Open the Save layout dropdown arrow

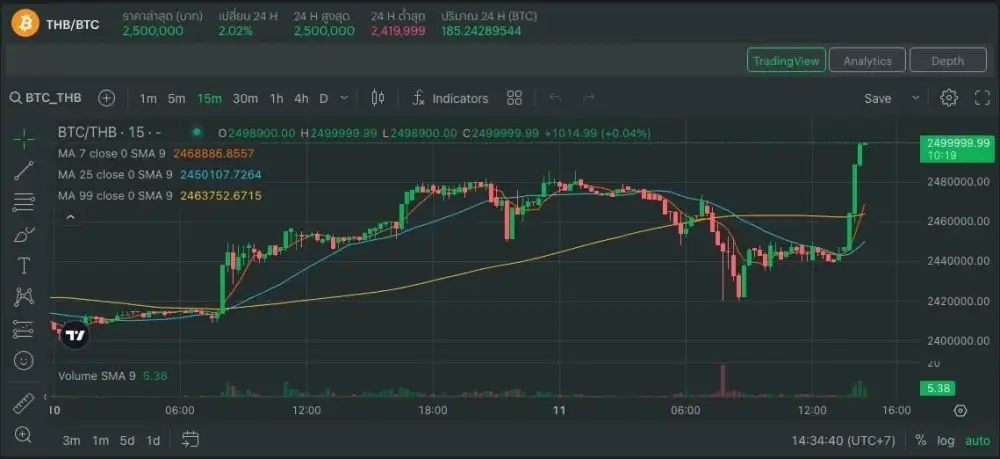915,98
